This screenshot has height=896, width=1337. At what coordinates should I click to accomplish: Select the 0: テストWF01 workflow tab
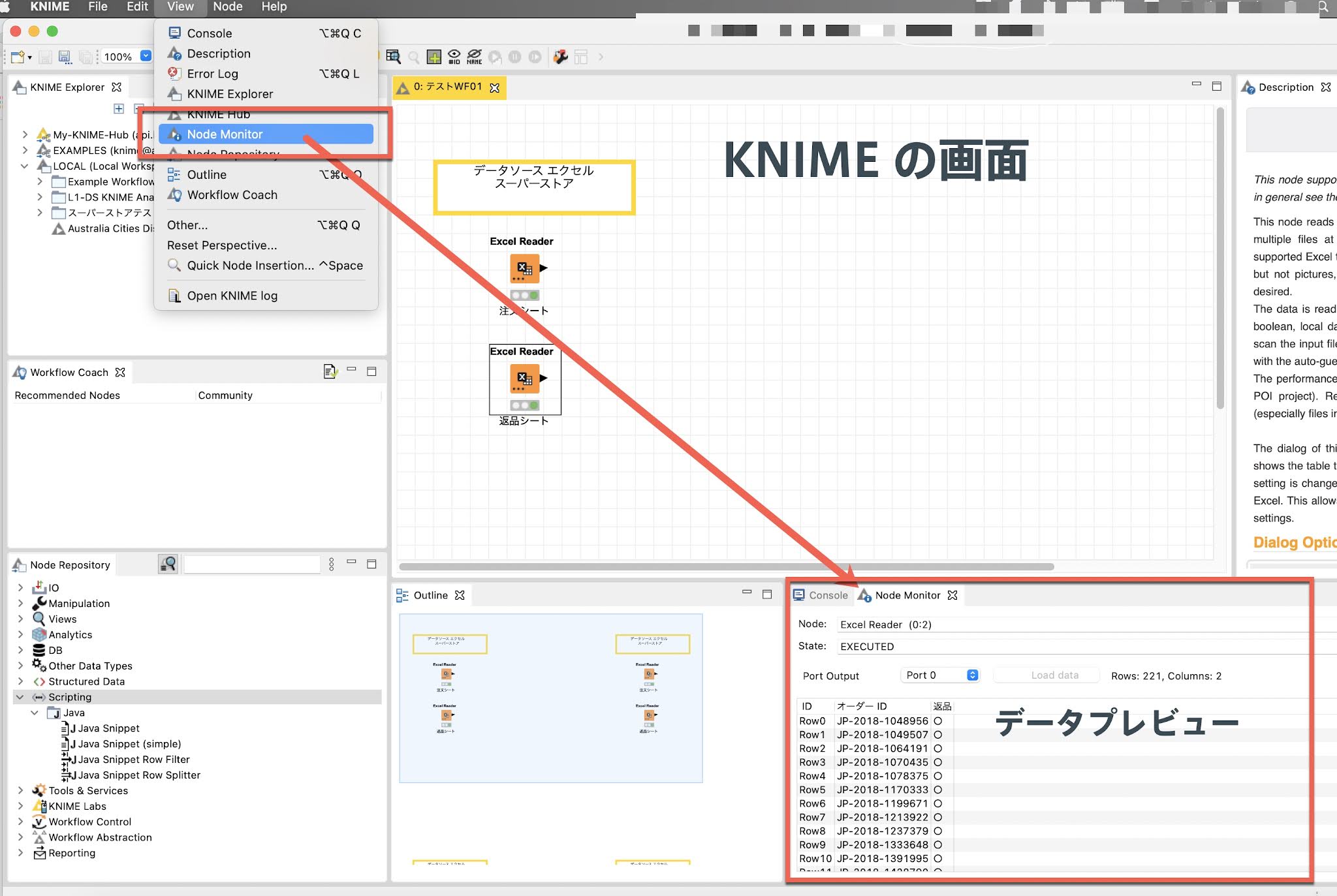(x=448, y=87)
